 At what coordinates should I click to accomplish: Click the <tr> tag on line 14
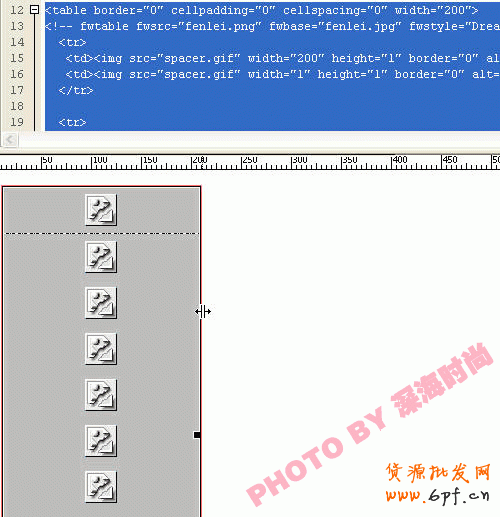(72, 42)
